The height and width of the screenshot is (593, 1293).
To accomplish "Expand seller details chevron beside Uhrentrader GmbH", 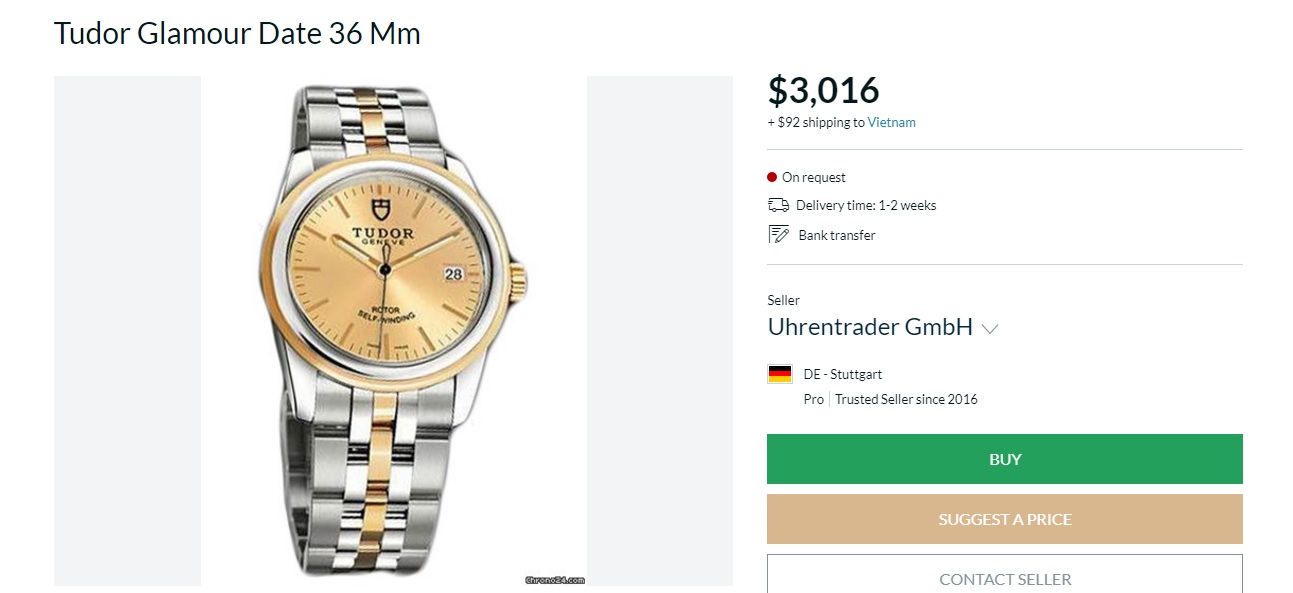I will 990,328.
